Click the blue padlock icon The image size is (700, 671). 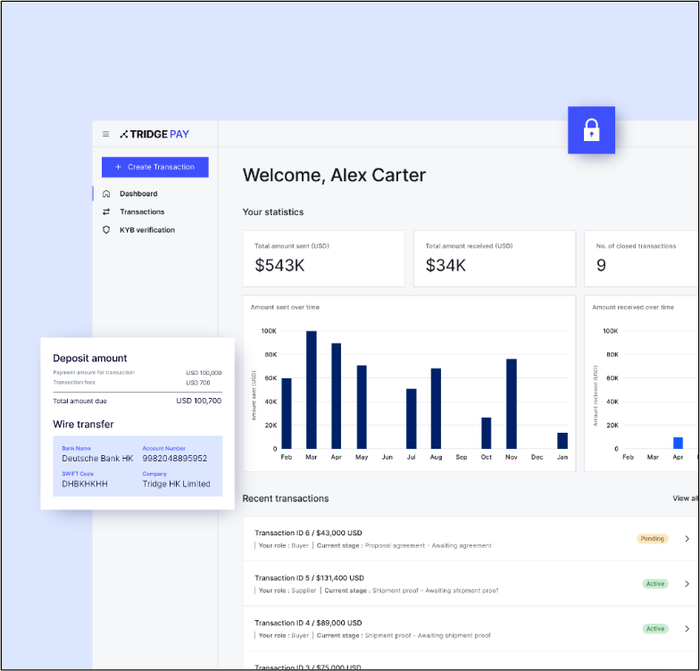pyautogui.click(x=591, y=130)
